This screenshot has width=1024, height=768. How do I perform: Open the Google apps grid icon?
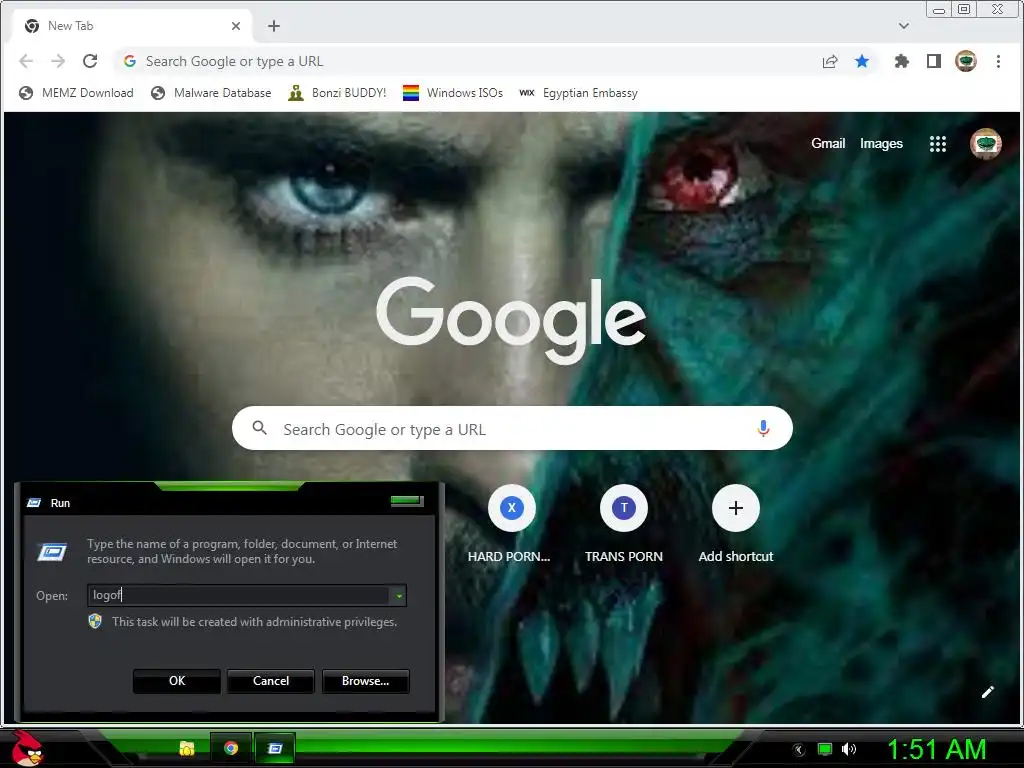click(938, 144)
